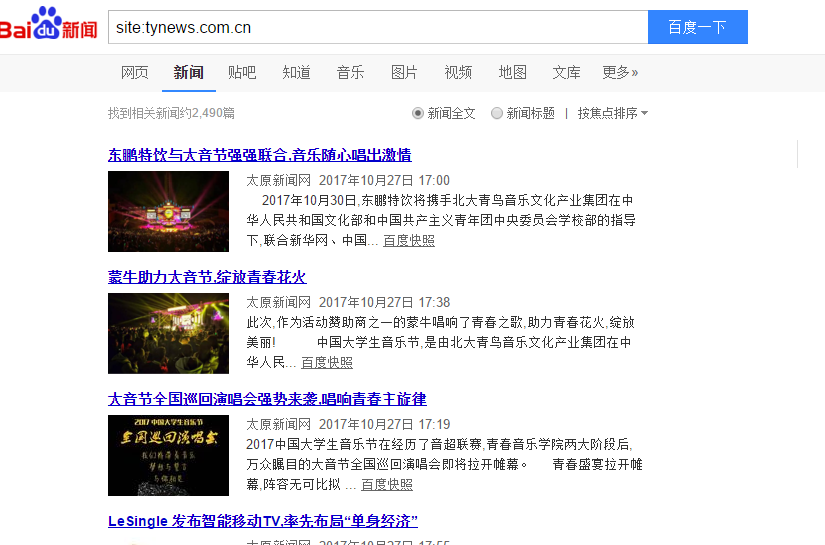The height and width of the screenshot is (545, 825).
Task: Open the 贴吧 tab
Action: pos(242,72)
